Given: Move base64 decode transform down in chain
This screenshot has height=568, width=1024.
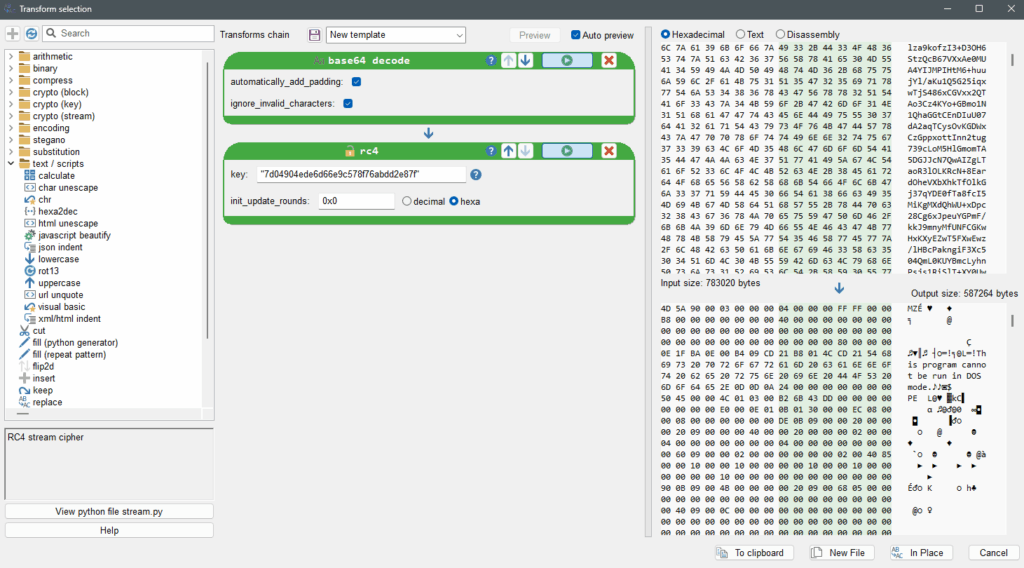Looking at the screenshot, I should click(525, 61).
